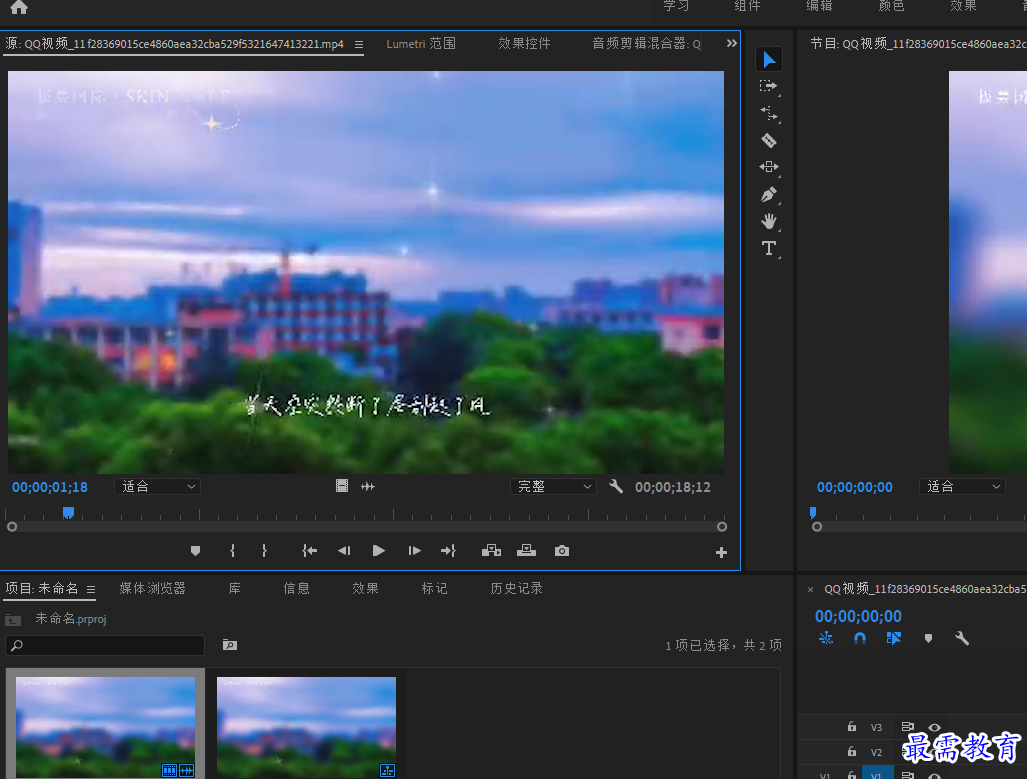Add marker in timeline panel
The height and width of the screenshot is (779, 1027).
point(928,638)
